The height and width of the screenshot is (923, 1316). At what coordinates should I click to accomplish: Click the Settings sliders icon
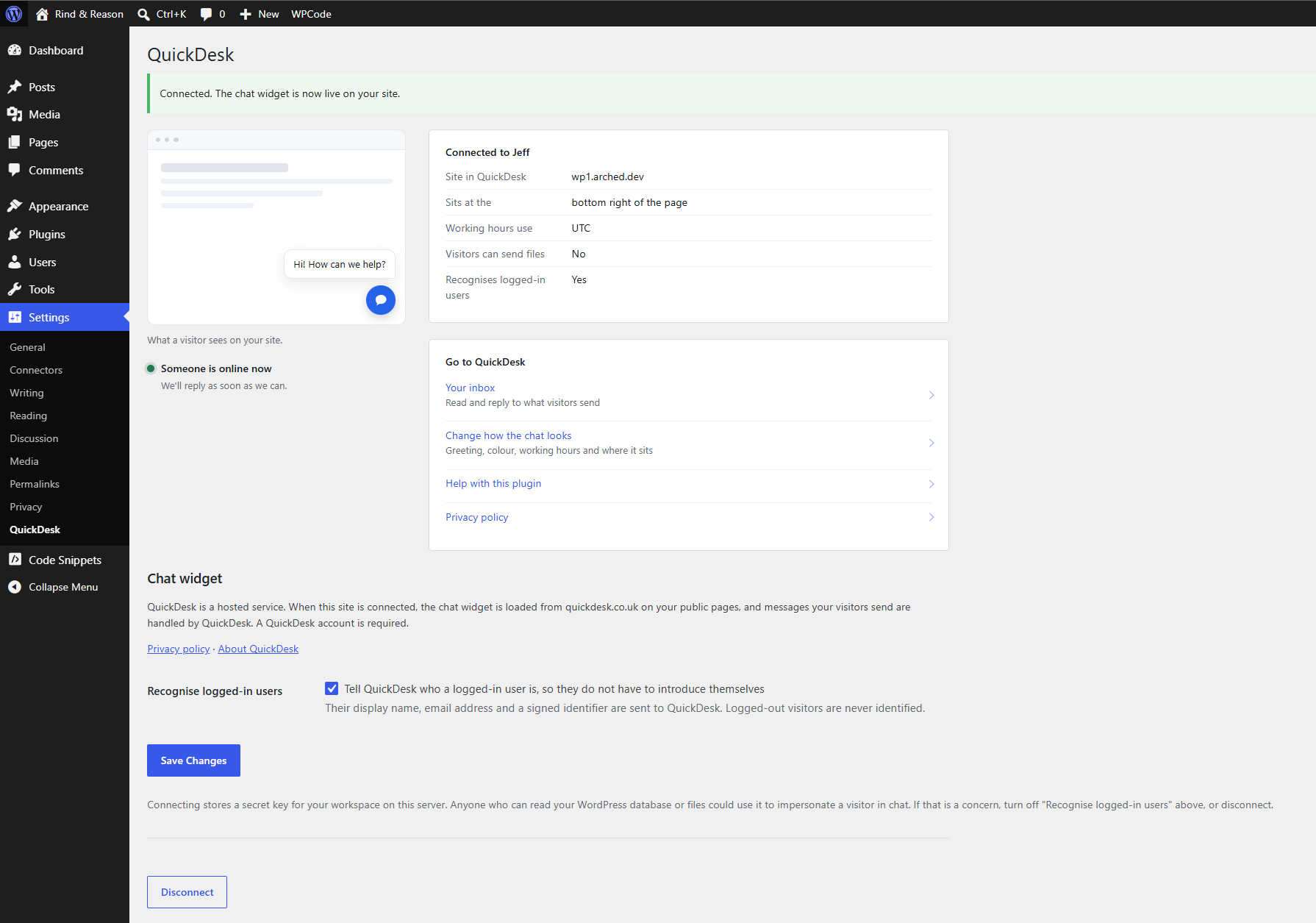coord(15,317)
